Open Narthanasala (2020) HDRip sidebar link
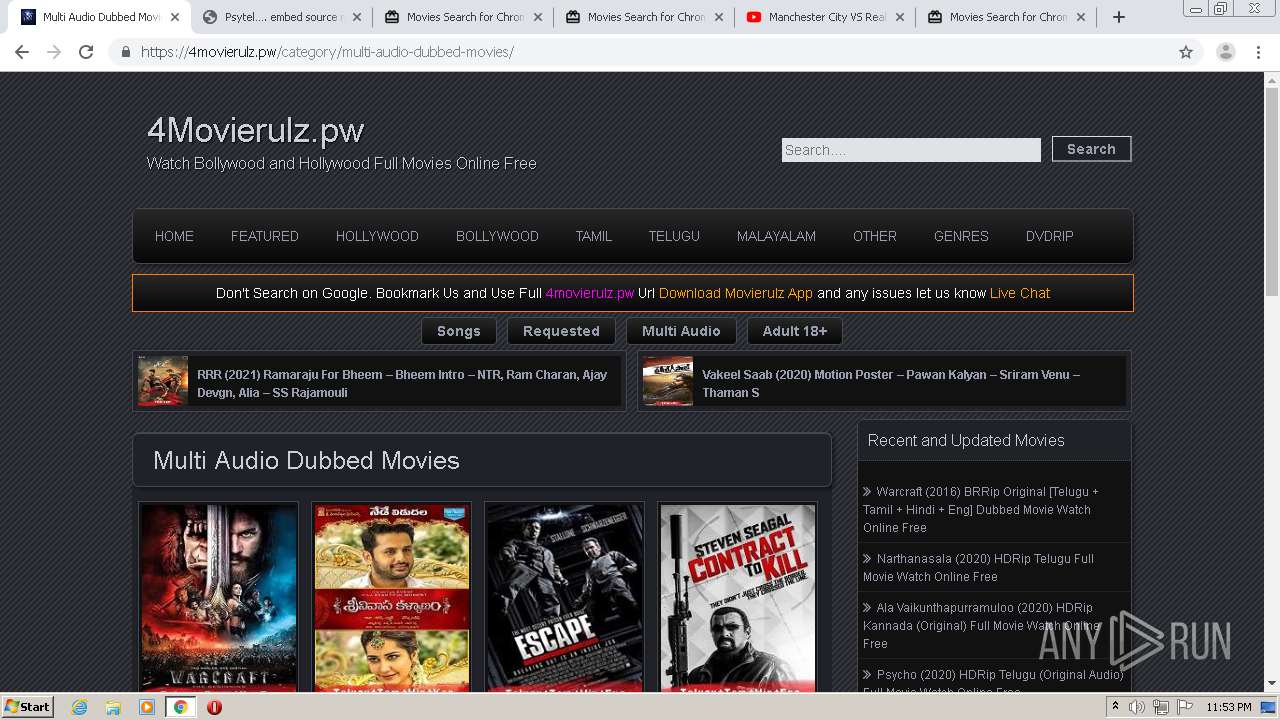Screen dimensions: 1280x720 tap(978, 568)
